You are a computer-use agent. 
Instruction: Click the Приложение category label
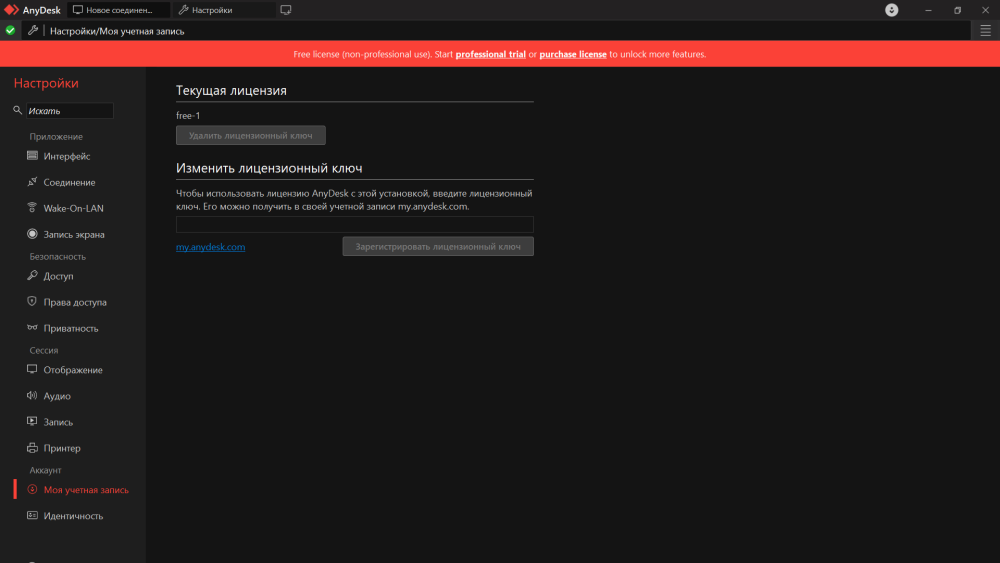(x=56, y=136)
